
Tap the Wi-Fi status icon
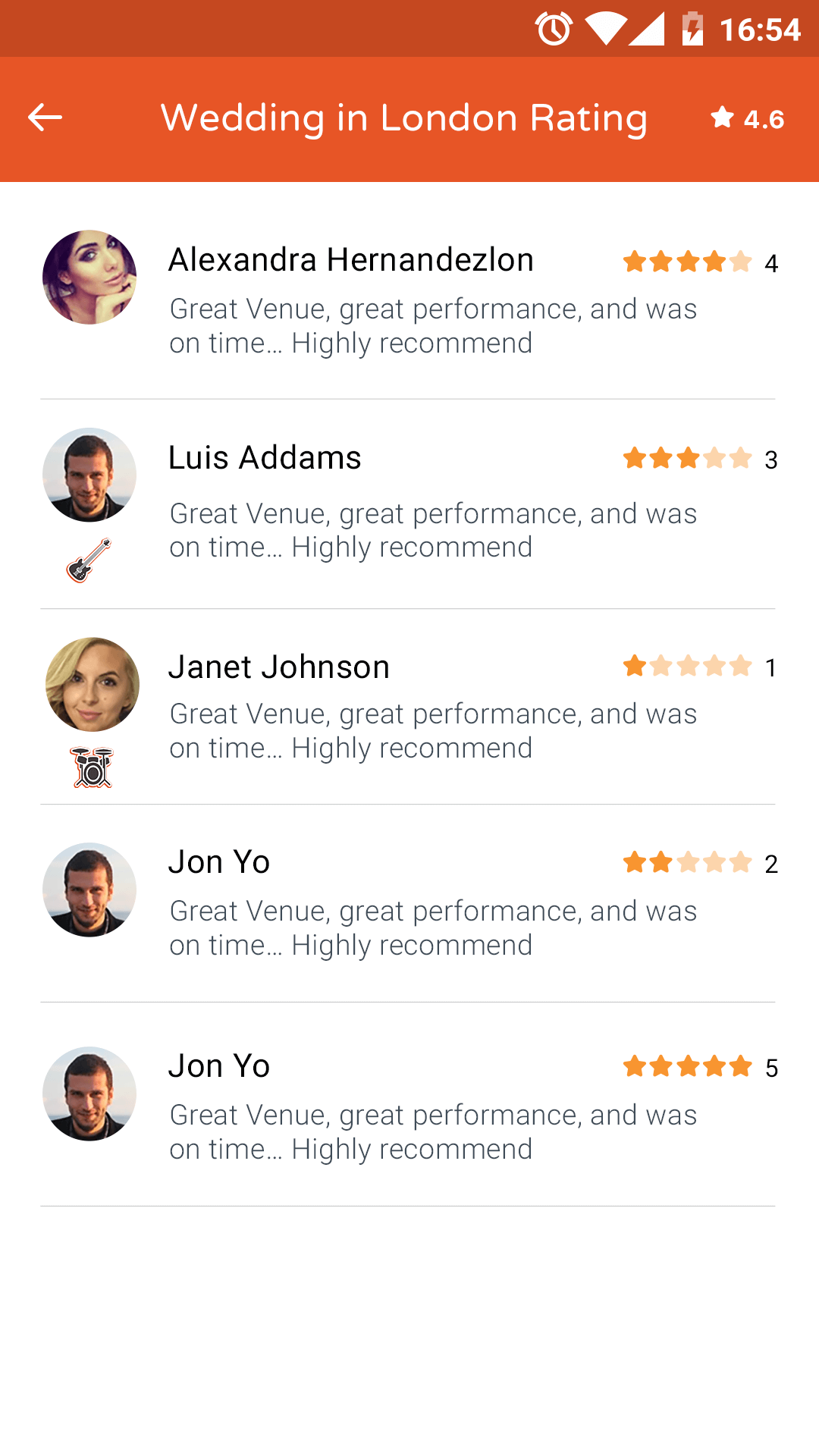click(606, 30)
